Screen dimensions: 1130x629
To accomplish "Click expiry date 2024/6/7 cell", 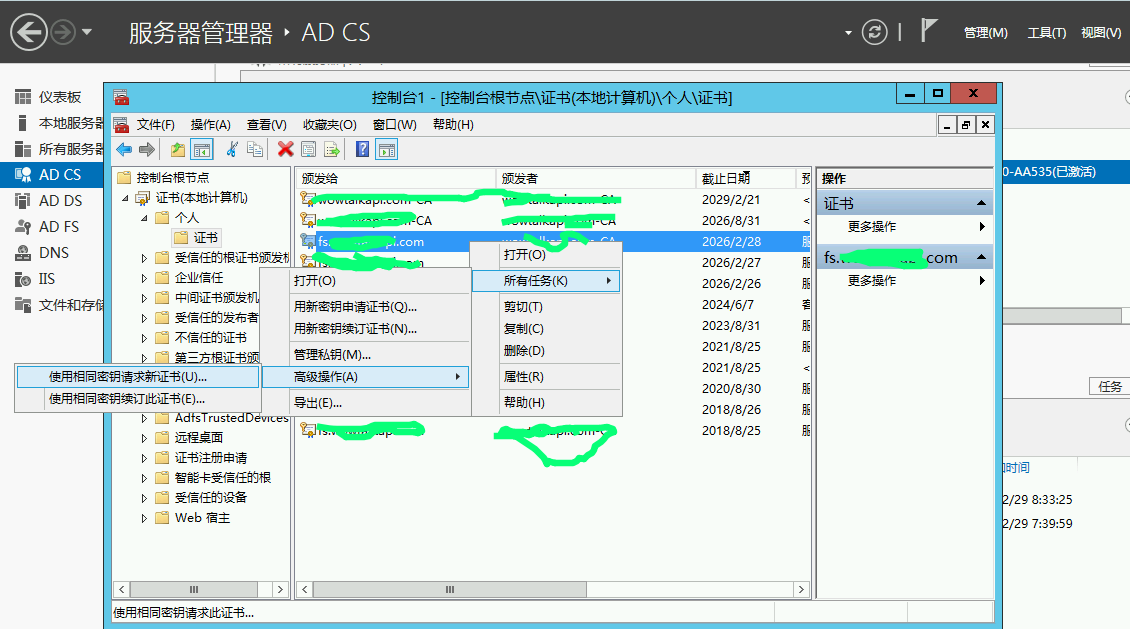I will coord(728,305).
